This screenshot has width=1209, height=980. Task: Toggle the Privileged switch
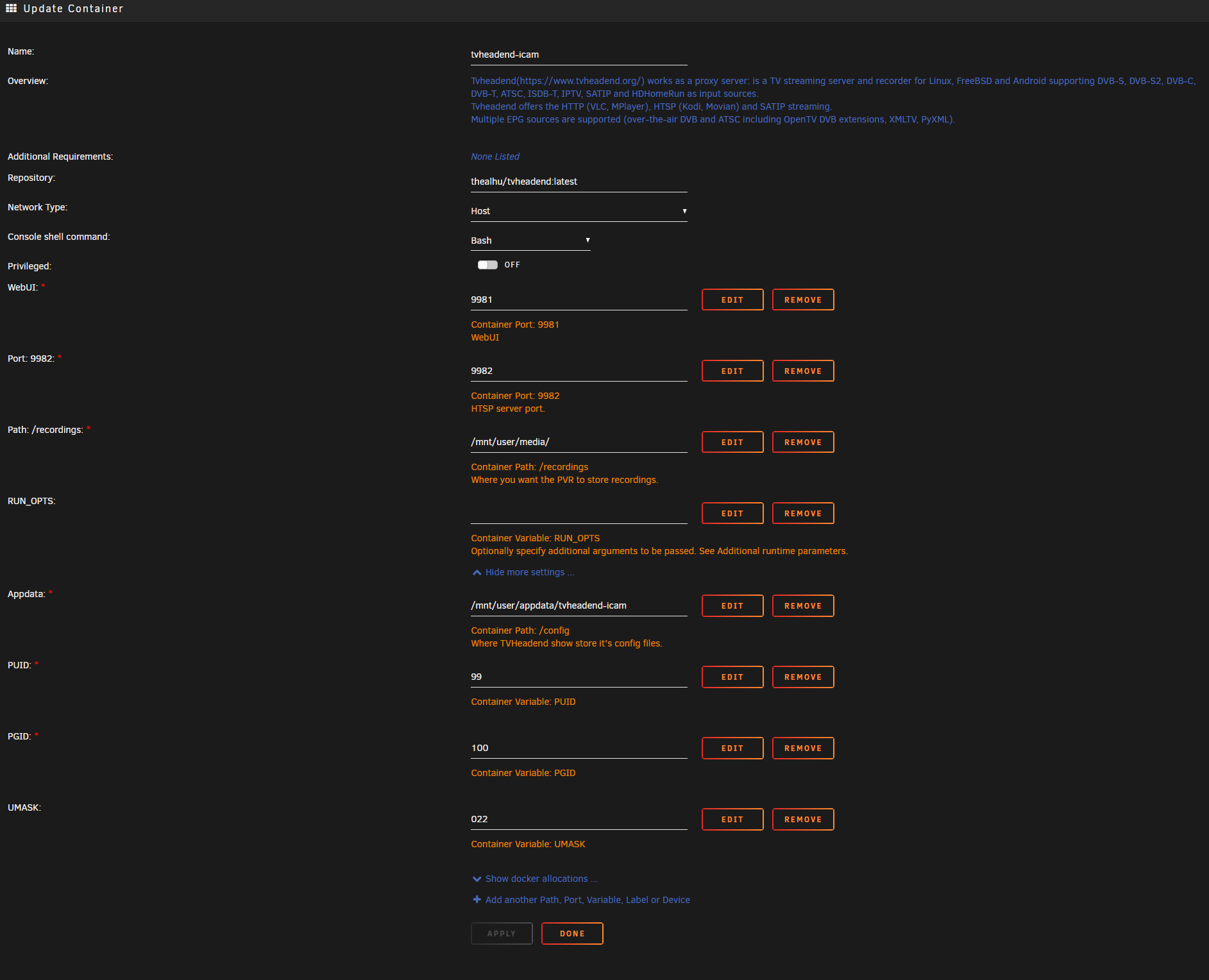[487, 265]
